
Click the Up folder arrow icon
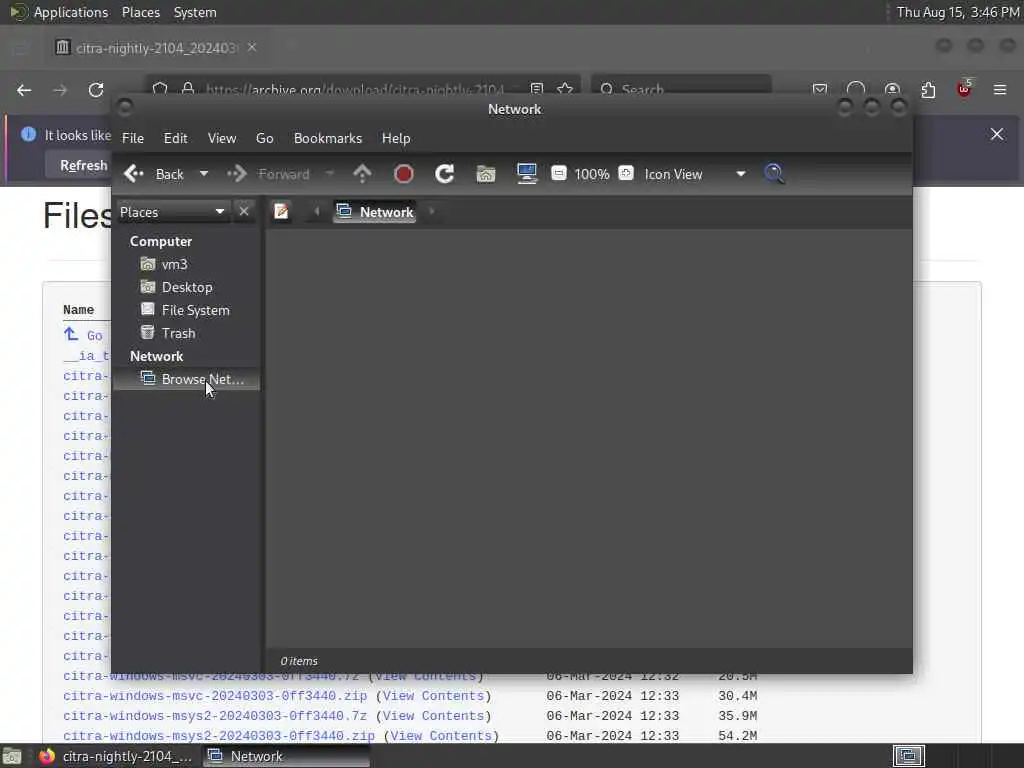click(362, 174)
